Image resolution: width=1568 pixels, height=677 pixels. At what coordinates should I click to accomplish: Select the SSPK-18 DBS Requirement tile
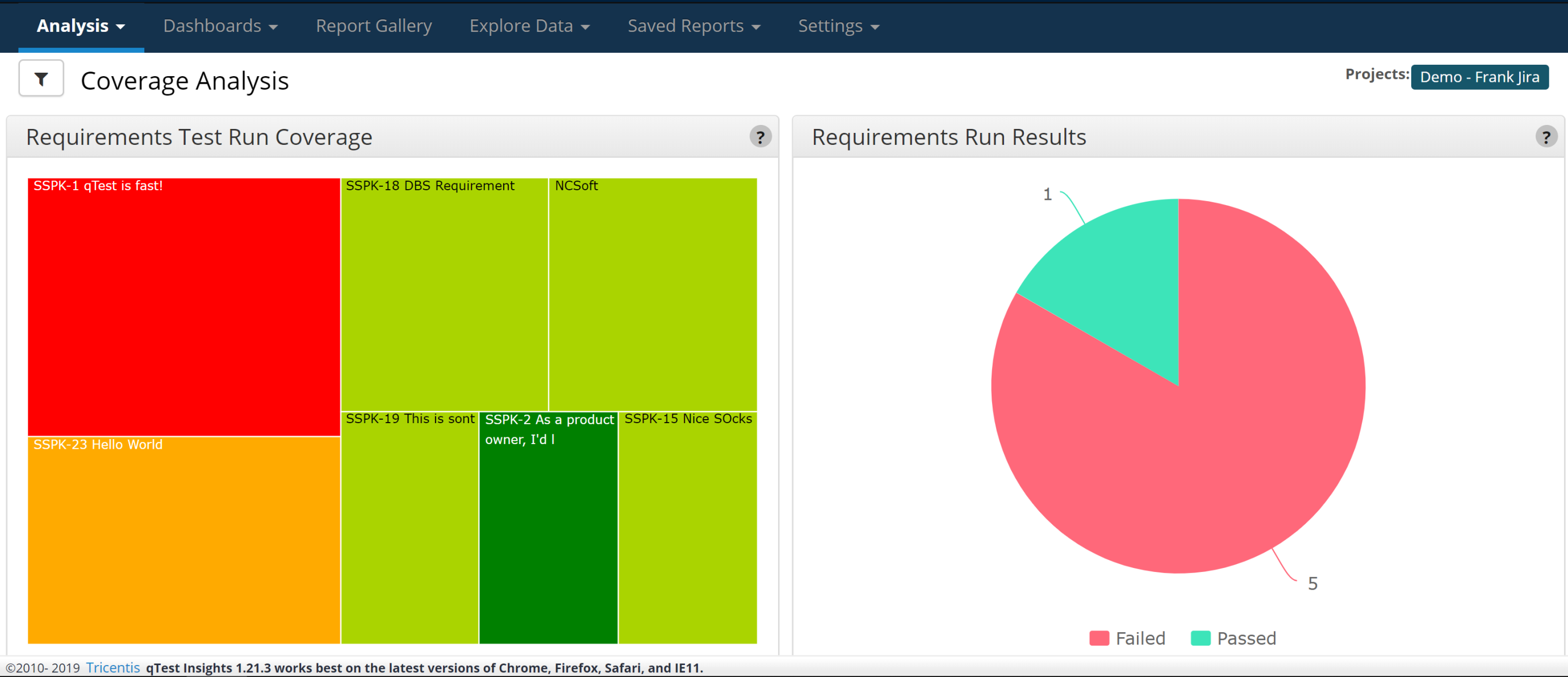[x=444, y=295]
